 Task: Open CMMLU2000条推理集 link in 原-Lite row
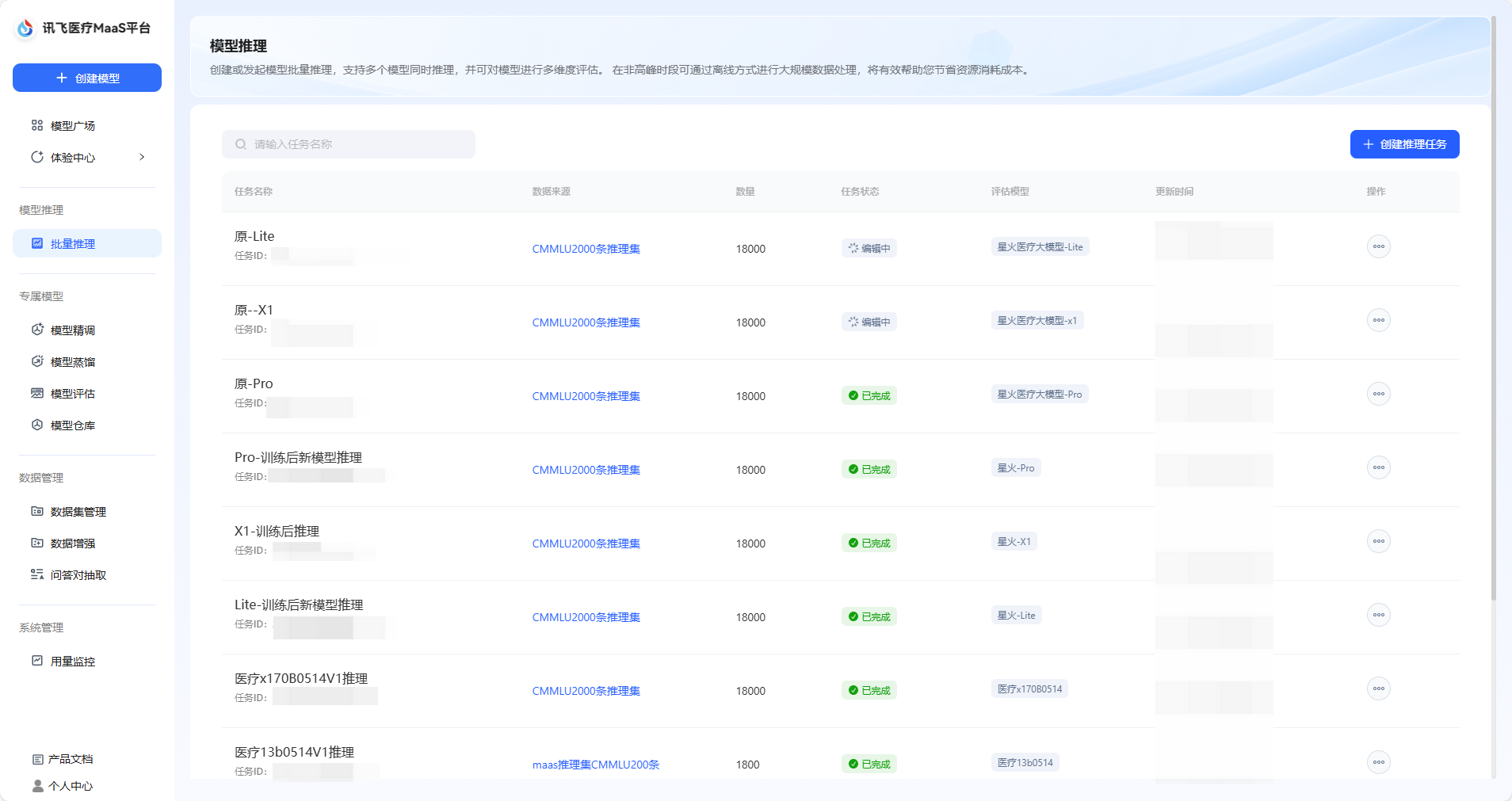tap(586, 249)
